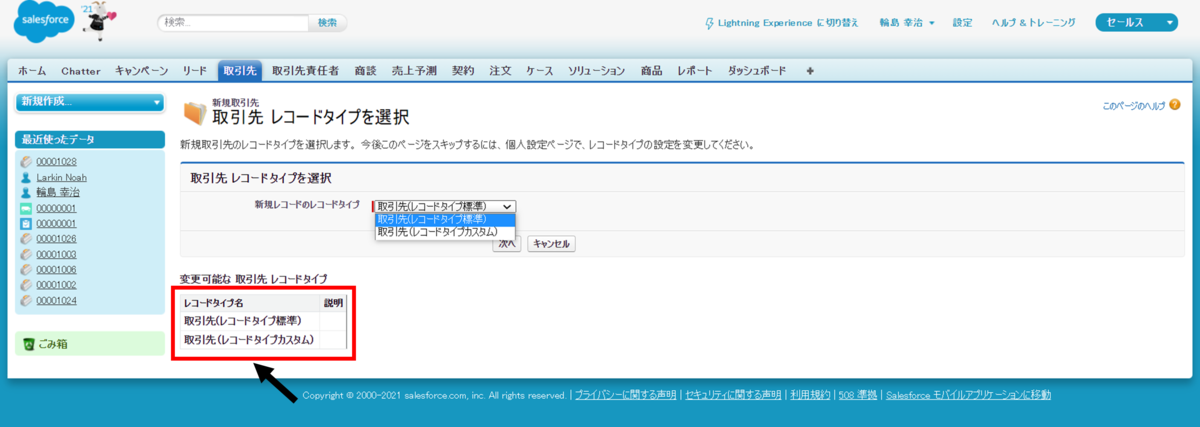Screen dimensions: 1200x427
Task: Go to the 商品 tab
Action: (x=652, y=71)
